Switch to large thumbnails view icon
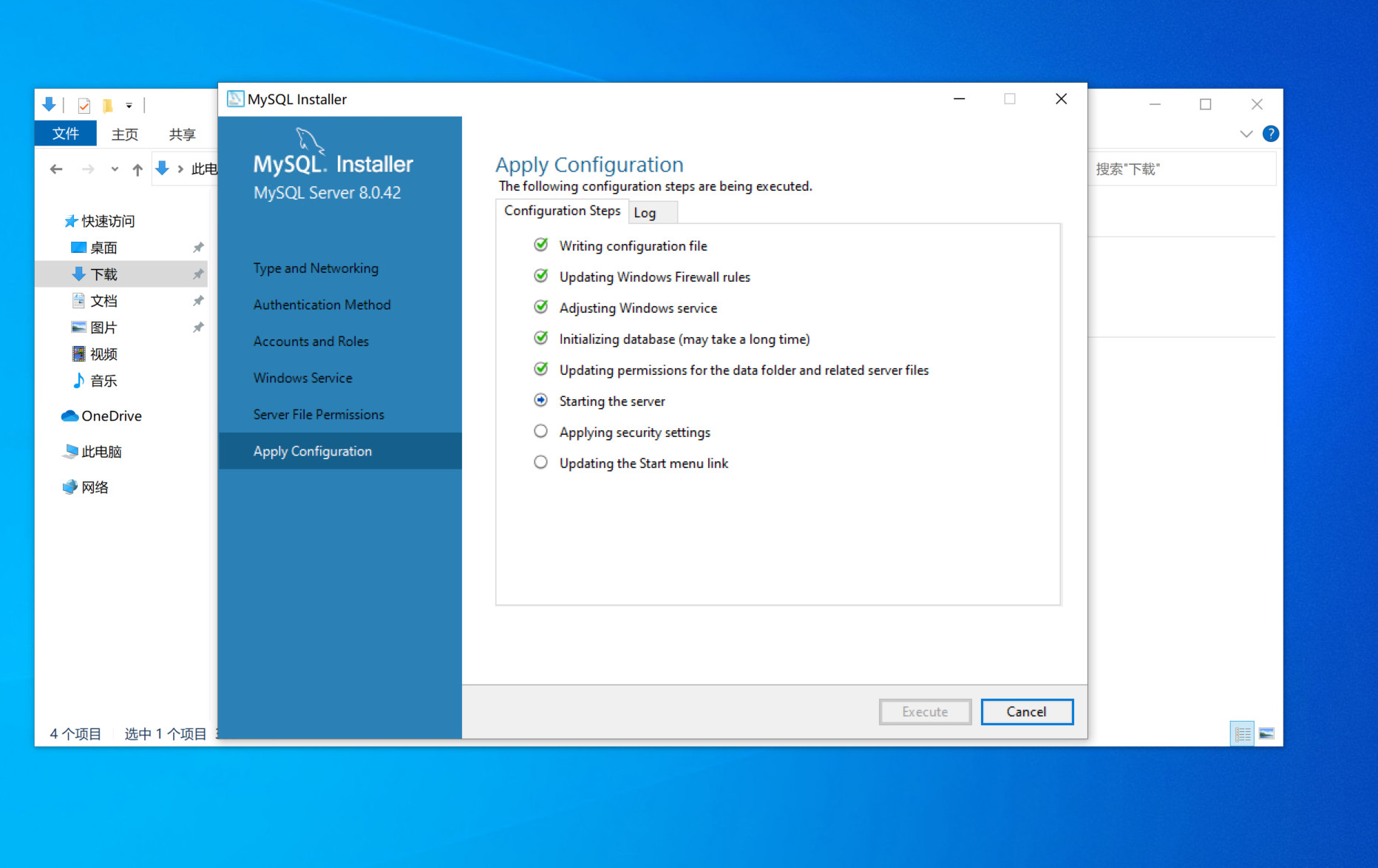Viewport: 1378px width, 868px height. pos(1266,733)
